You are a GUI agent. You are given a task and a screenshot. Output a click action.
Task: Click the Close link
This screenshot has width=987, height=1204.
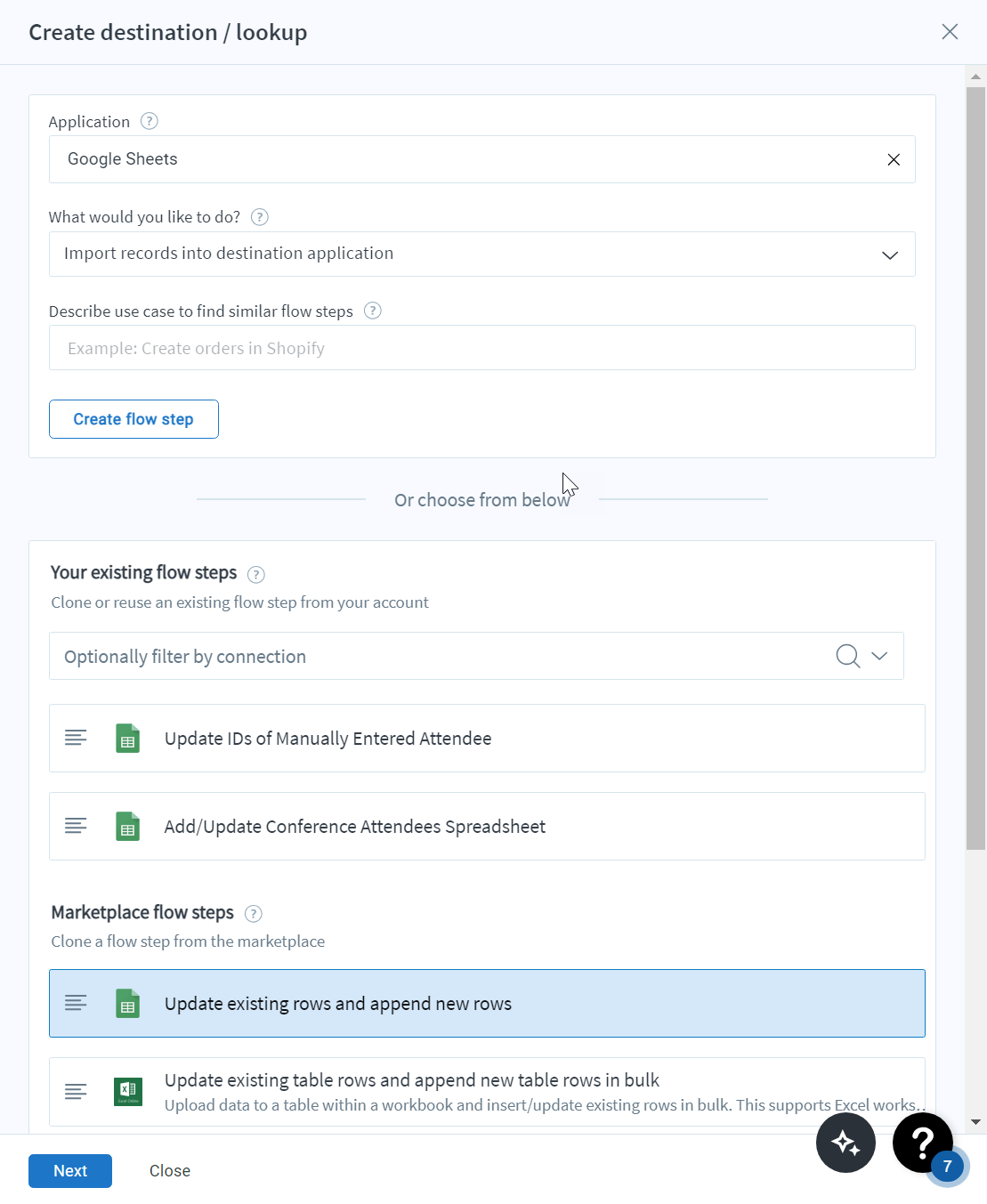click(x=169, y=1170)
